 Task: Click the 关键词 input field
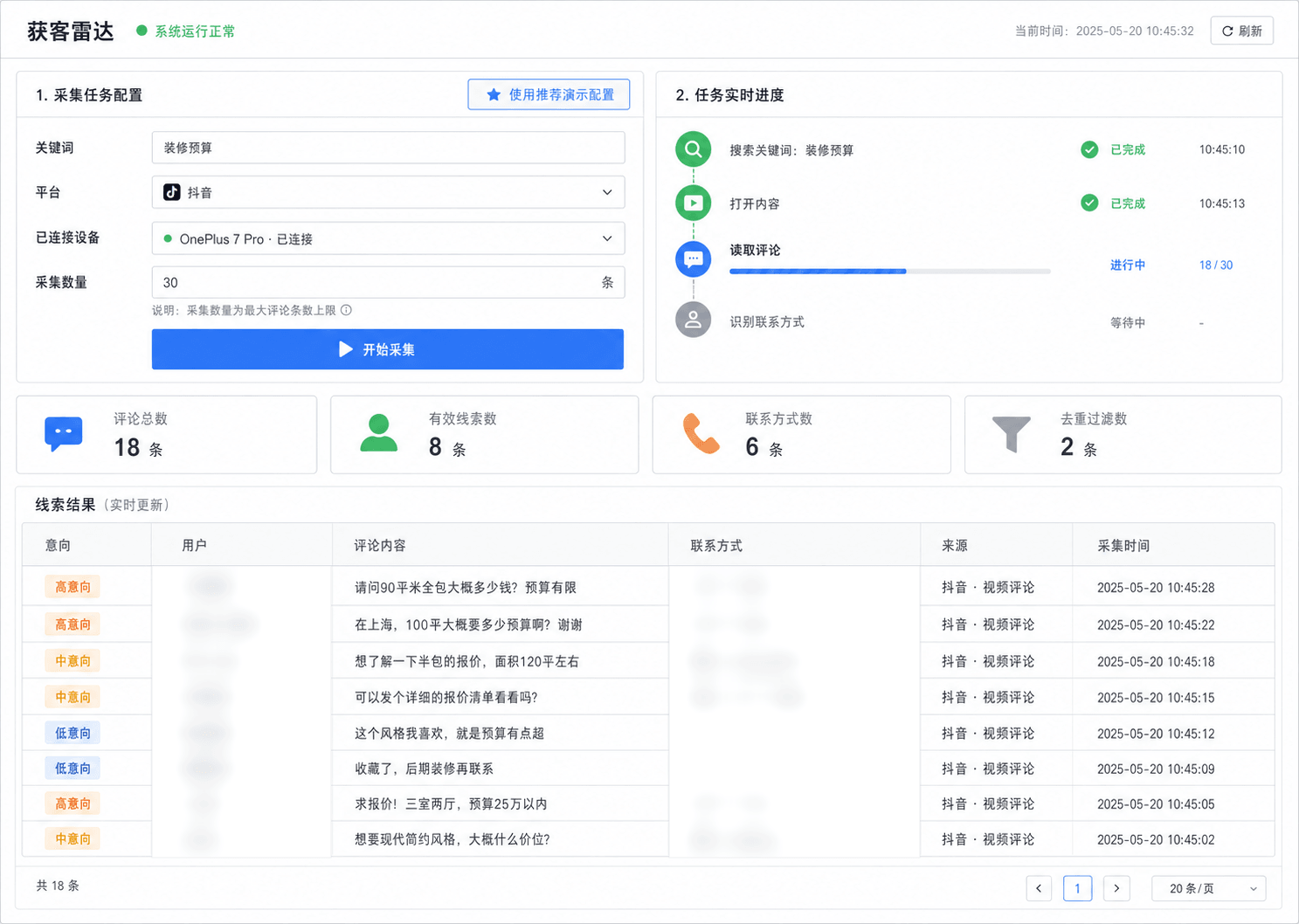[388, 148]
